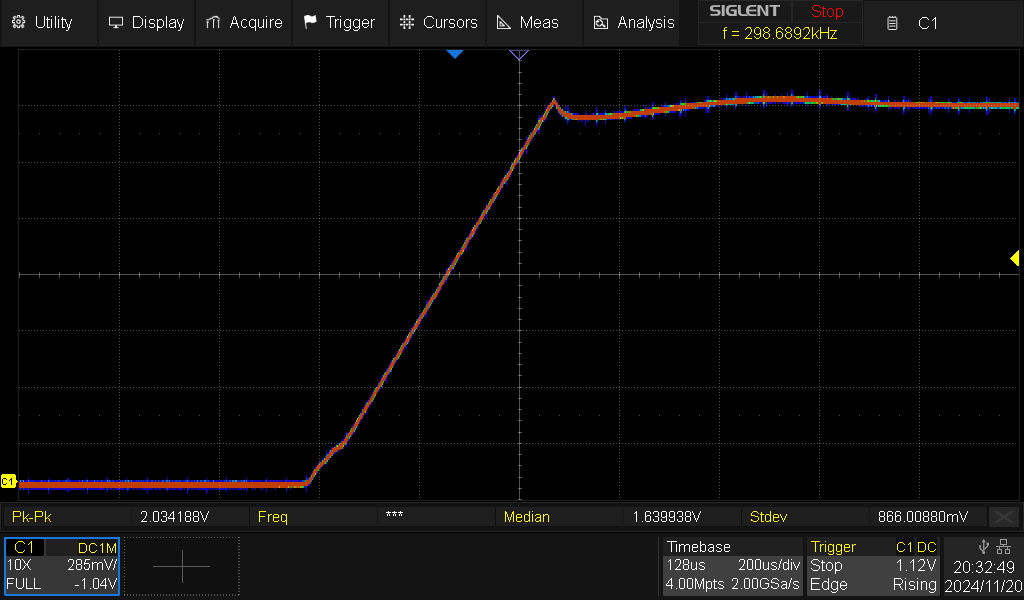The width and height of the screenshot is (1024, 600).
Task: Open the Utility menu
Action: coord(42,22)
